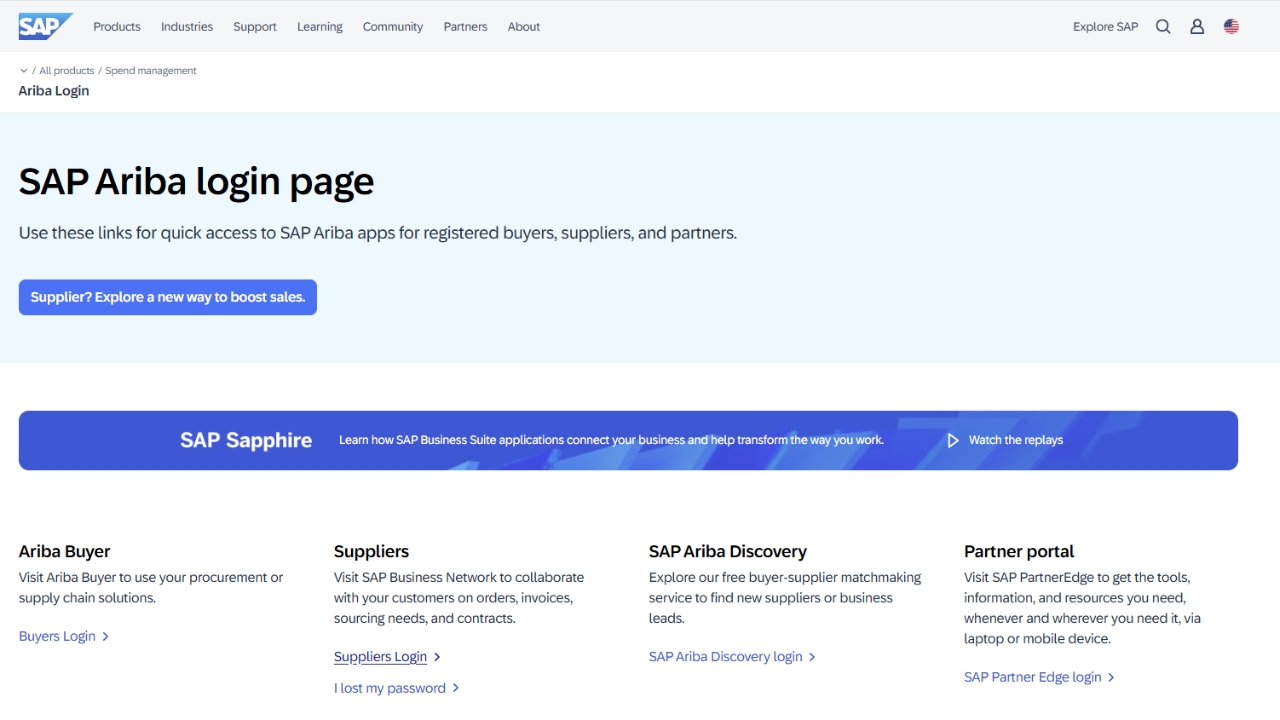Open the I lost my password link

pyautogui.click(x=390, y=688)
